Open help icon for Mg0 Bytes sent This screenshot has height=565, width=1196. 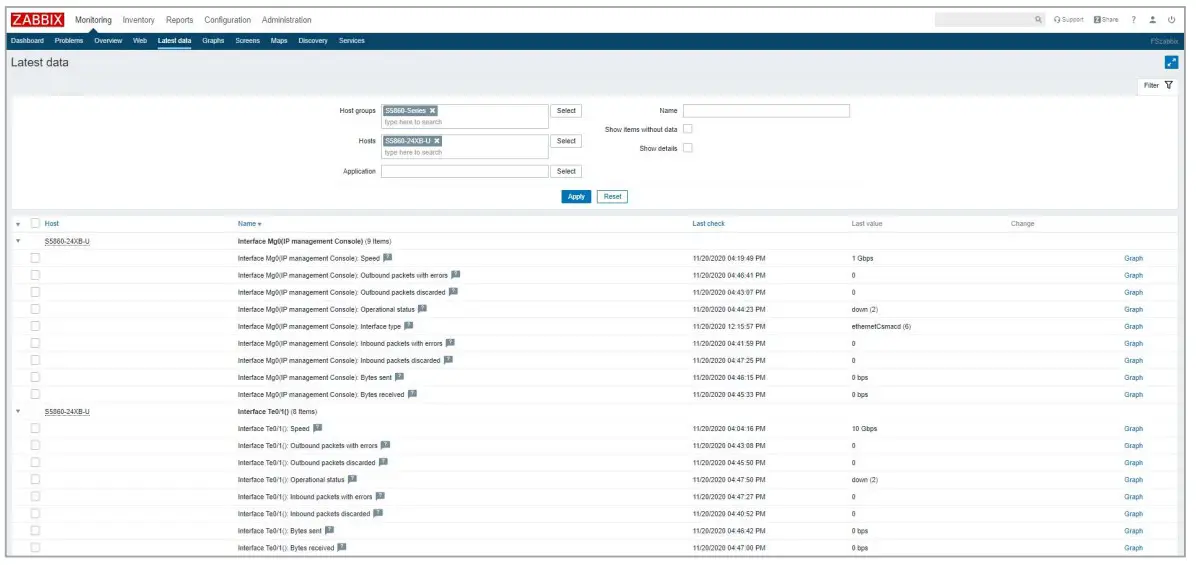tap(400, 377)
